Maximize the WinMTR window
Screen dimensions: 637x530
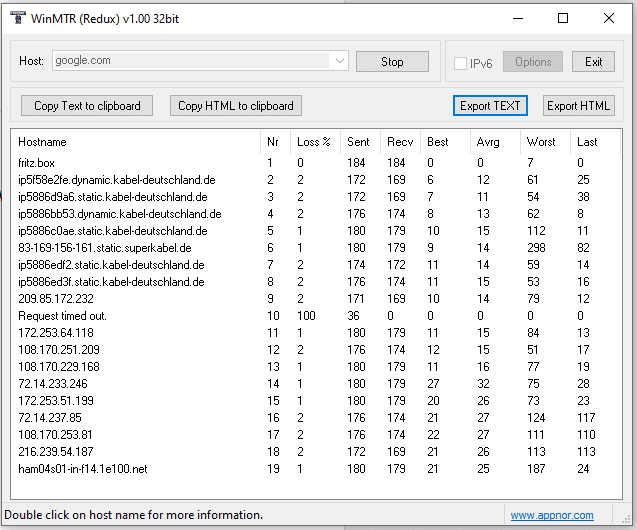pyautogui.click(x=563, y=19)
